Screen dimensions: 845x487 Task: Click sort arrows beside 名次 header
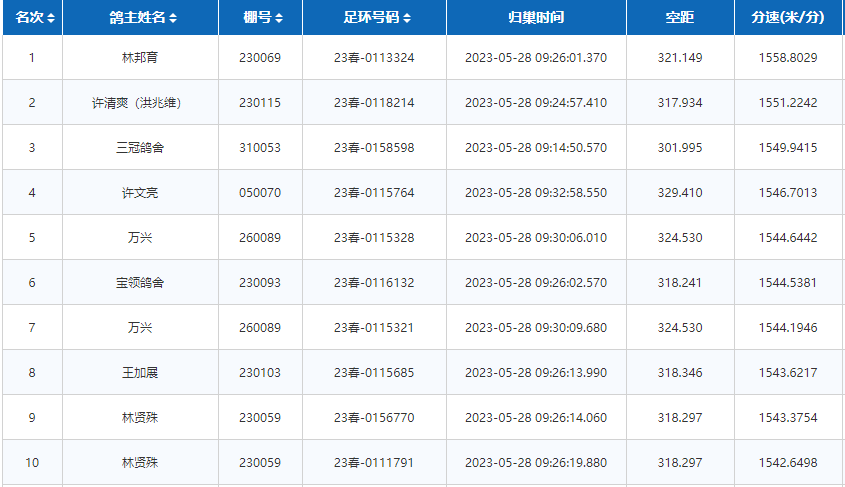tap(51, 19)
